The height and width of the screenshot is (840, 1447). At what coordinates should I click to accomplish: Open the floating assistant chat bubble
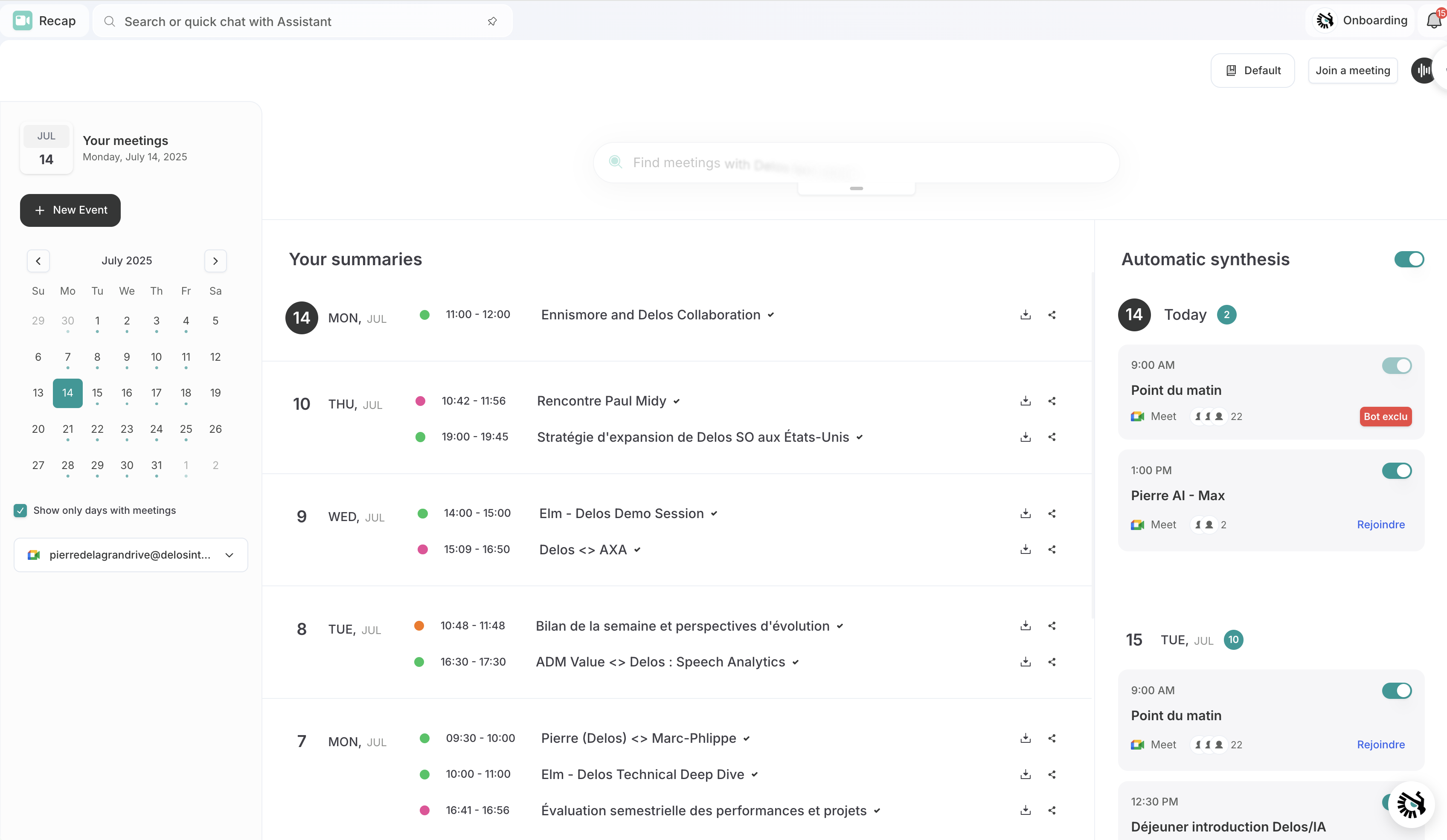[1411, 805]
